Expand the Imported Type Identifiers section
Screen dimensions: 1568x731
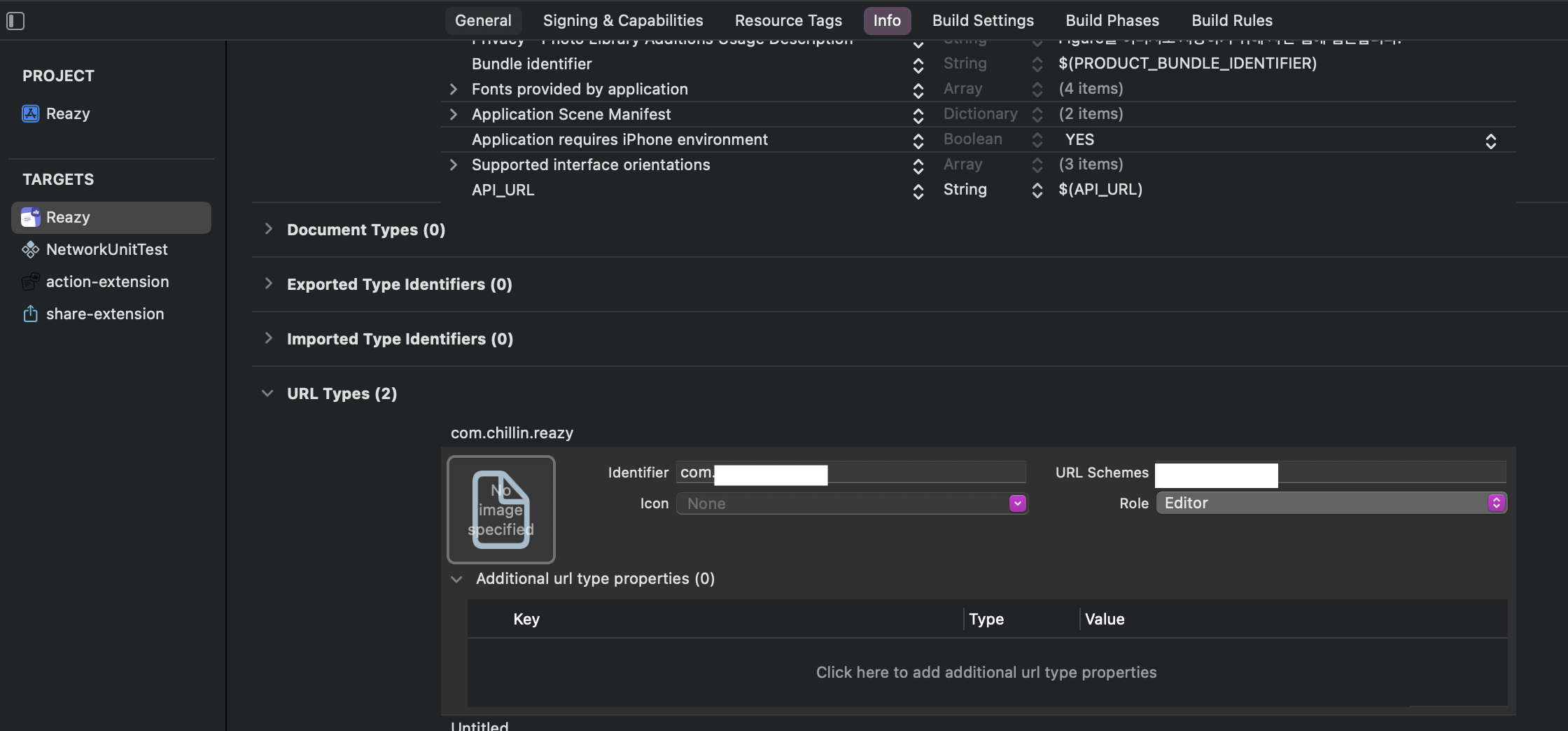[x=268, y=338]
